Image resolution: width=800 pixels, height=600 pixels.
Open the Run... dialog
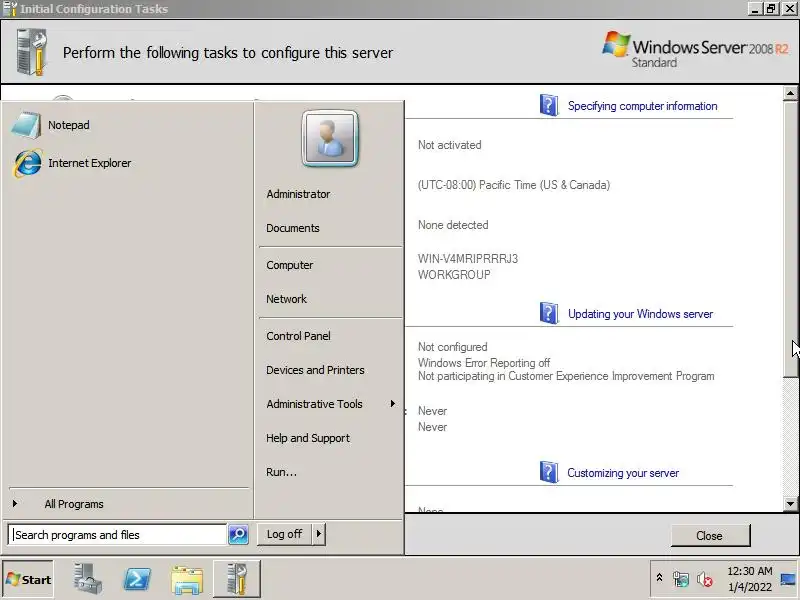tap(281, 472)
